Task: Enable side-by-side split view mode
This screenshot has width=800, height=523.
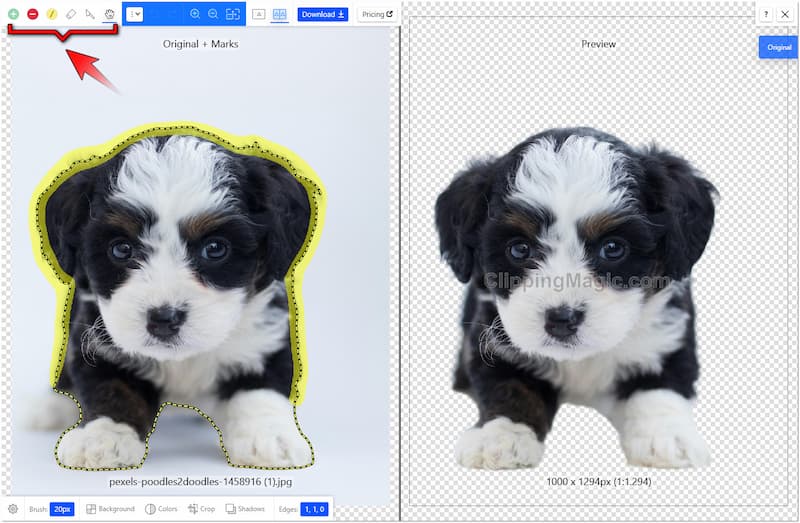Action: click(x=279, y=14)
